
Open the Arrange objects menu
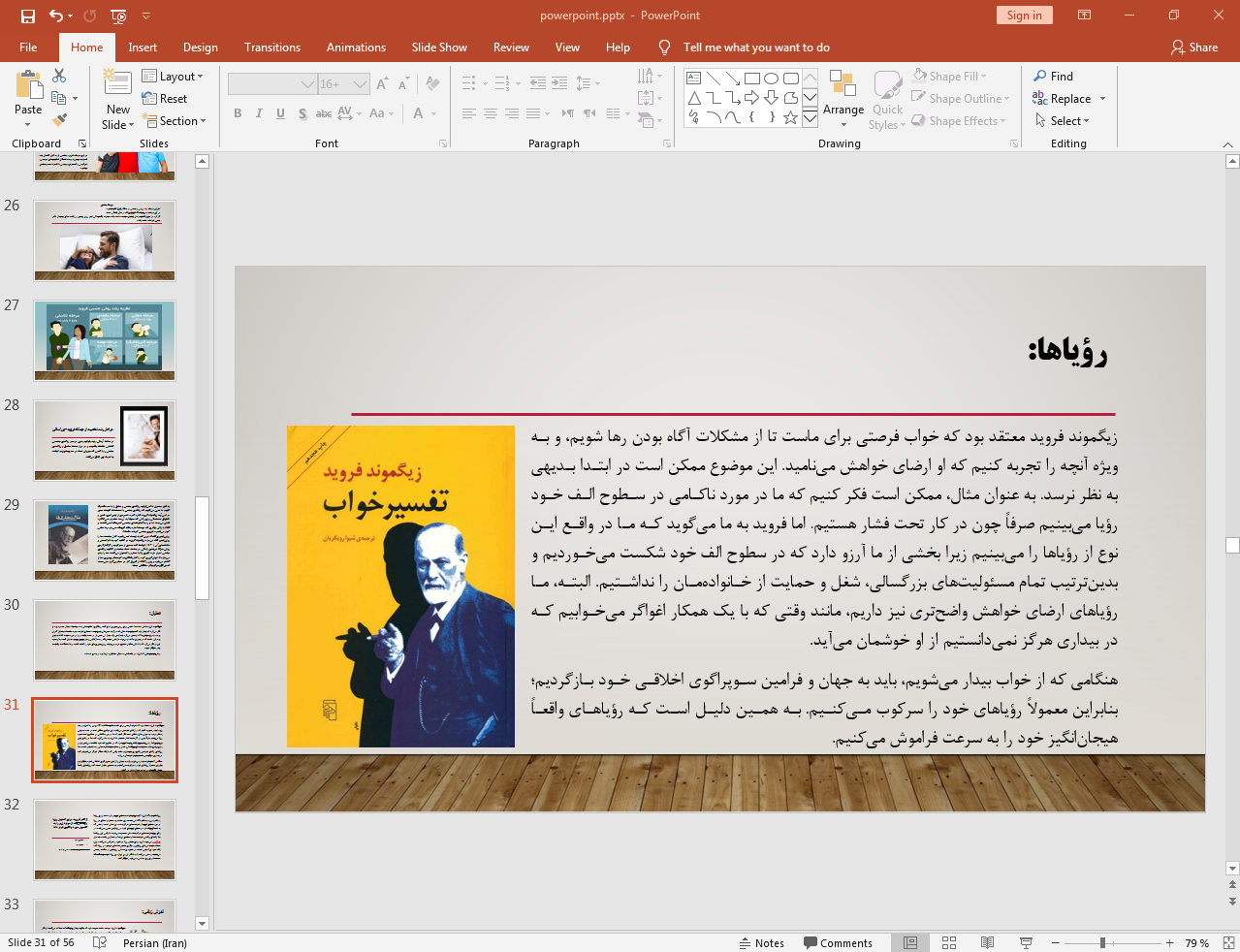point(843,99)
